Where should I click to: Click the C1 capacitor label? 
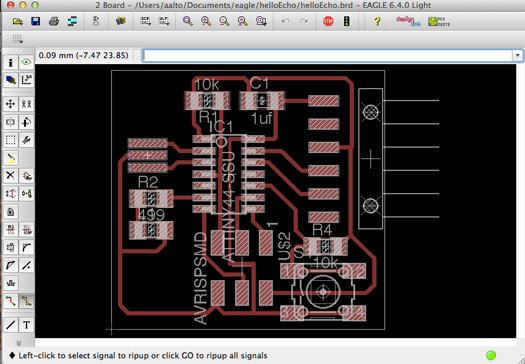(259, 83)
